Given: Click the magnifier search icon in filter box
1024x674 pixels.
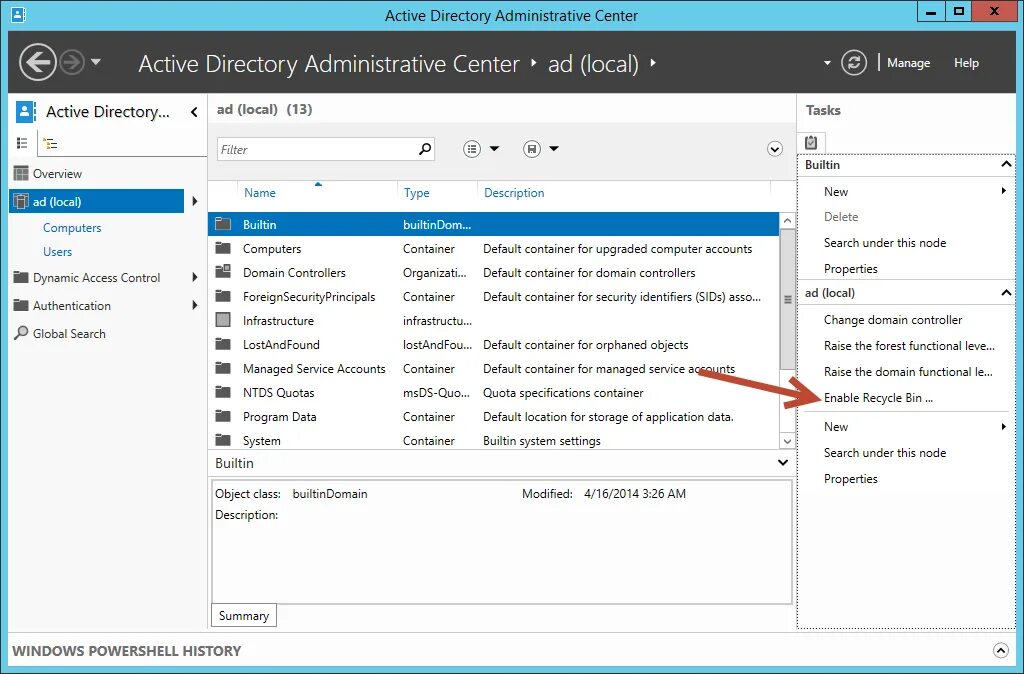Looking at the screenshot, I should (425, 149).
